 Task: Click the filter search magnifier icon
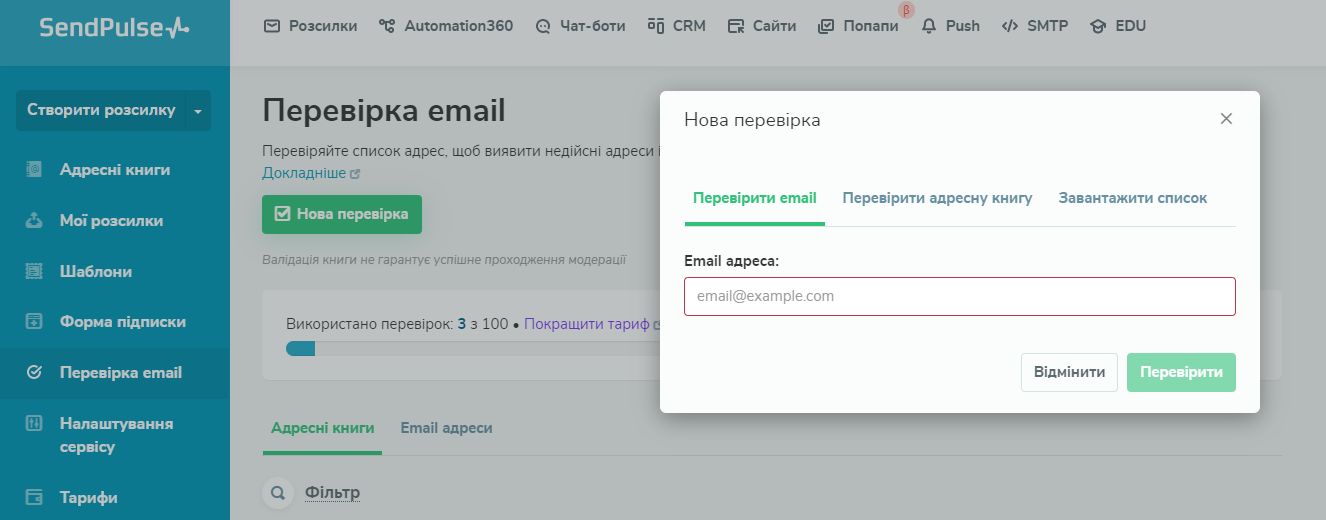tap(279, 492)
